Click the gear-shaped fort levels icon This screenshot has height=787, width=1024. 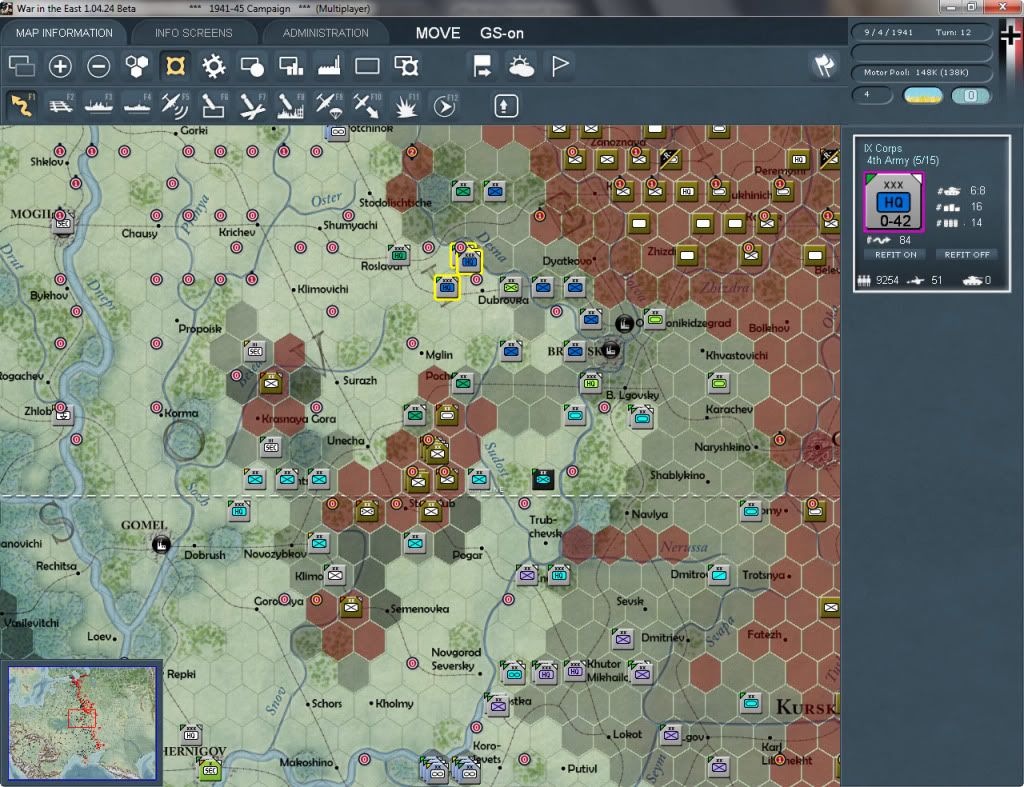tap(214, 66)
